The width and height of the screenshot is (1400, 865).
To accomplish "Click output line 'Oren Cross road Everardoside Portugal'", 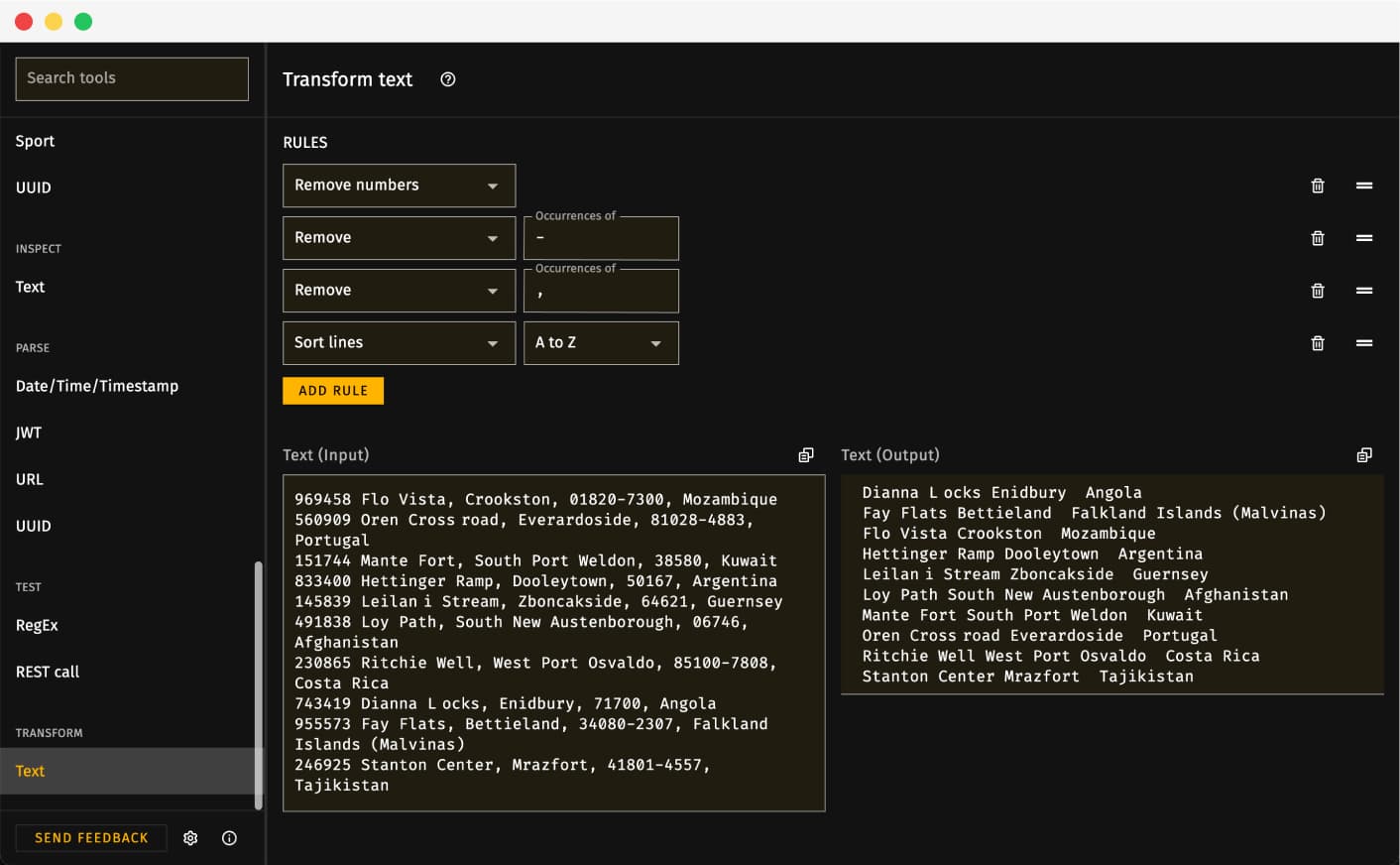I will click(x=1039, y=636).
